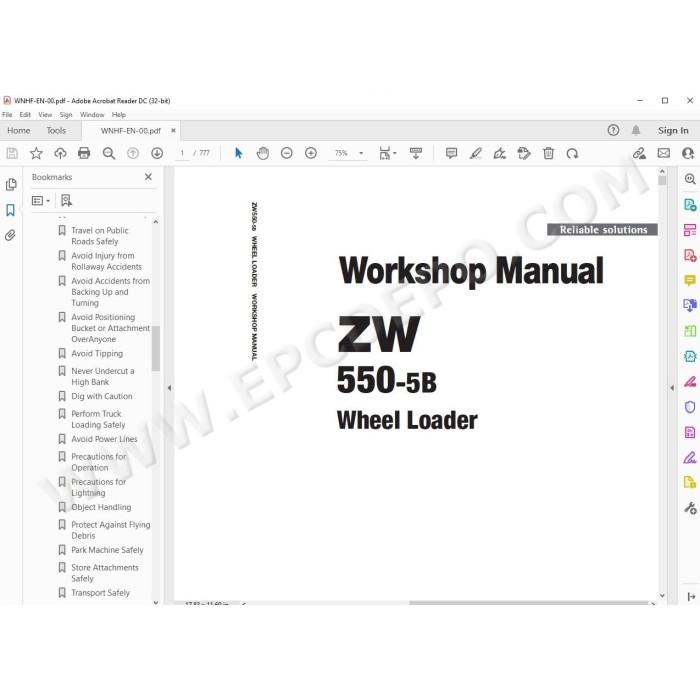Open bookmark options list dropdown
Viewport: 700px width, 700px height.
click(41, 201)
